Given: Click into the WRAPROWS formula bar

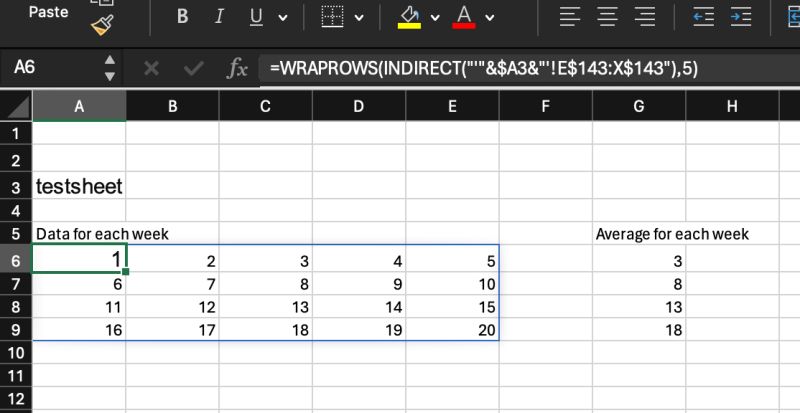Looking at the screenshot, I should pos(529,68).
